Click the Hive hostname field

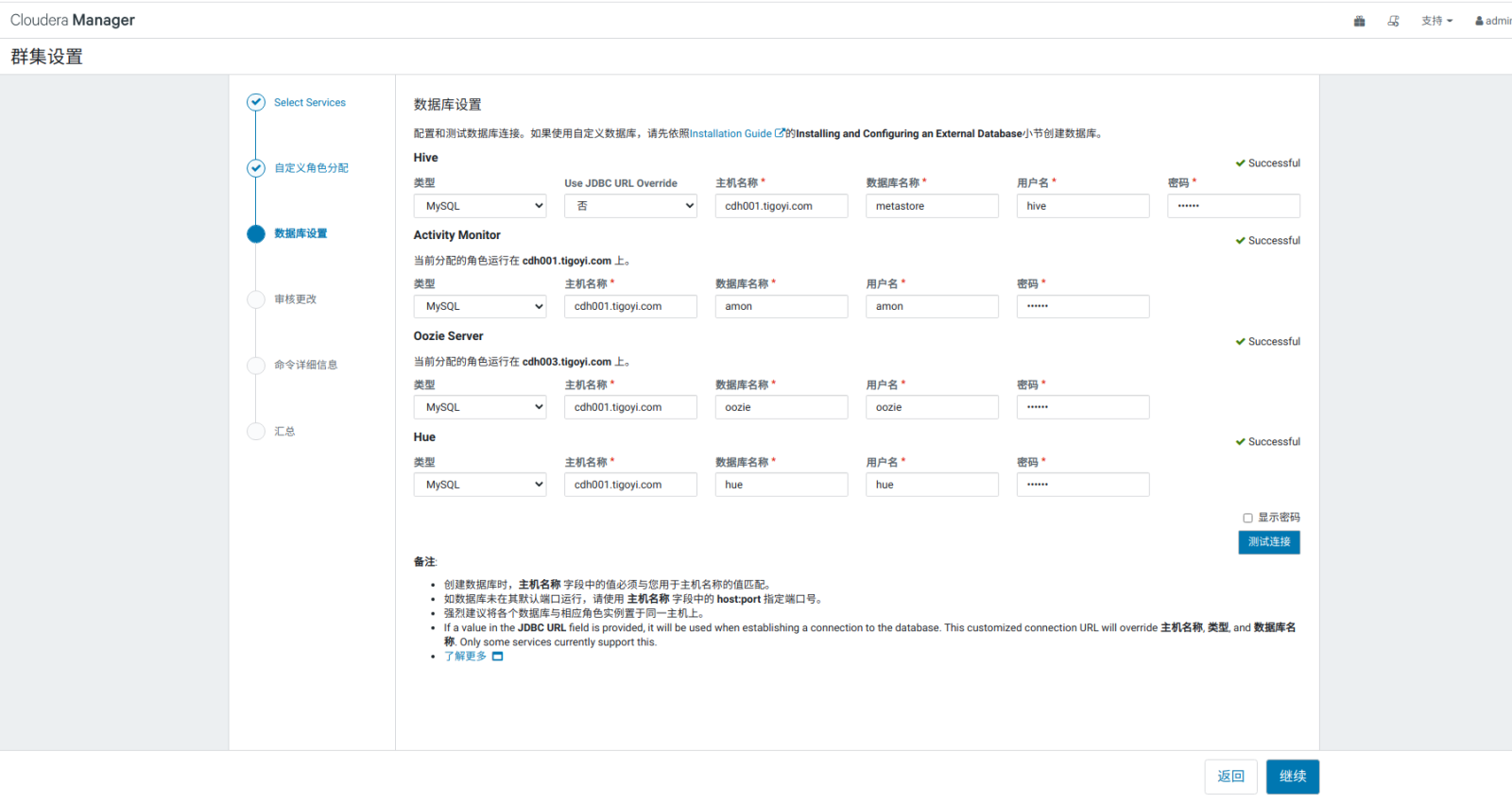pos(782,206)
